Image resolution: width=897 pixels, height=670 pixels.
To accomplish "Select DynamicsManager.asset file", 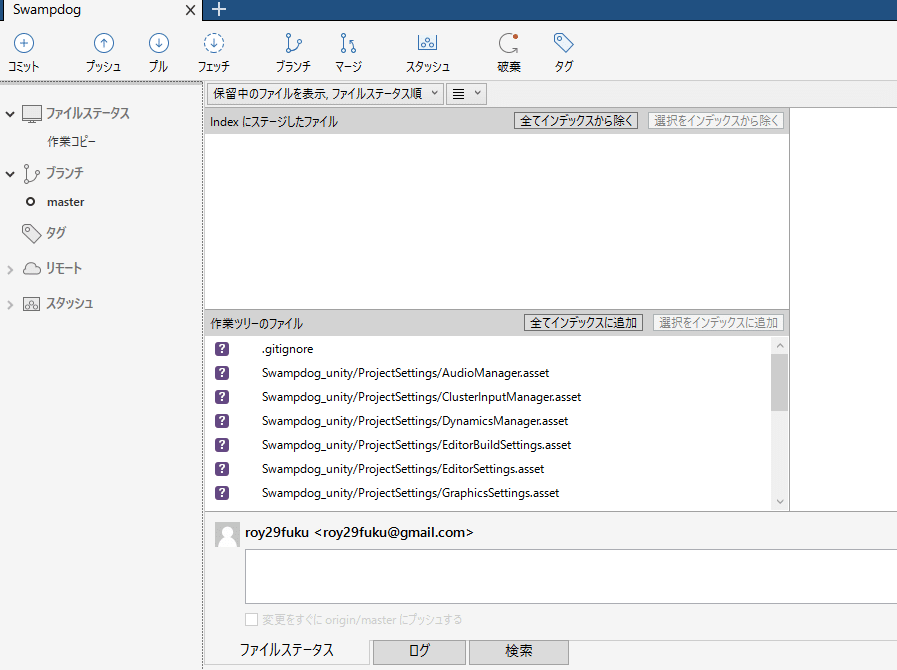I will 487,421.
